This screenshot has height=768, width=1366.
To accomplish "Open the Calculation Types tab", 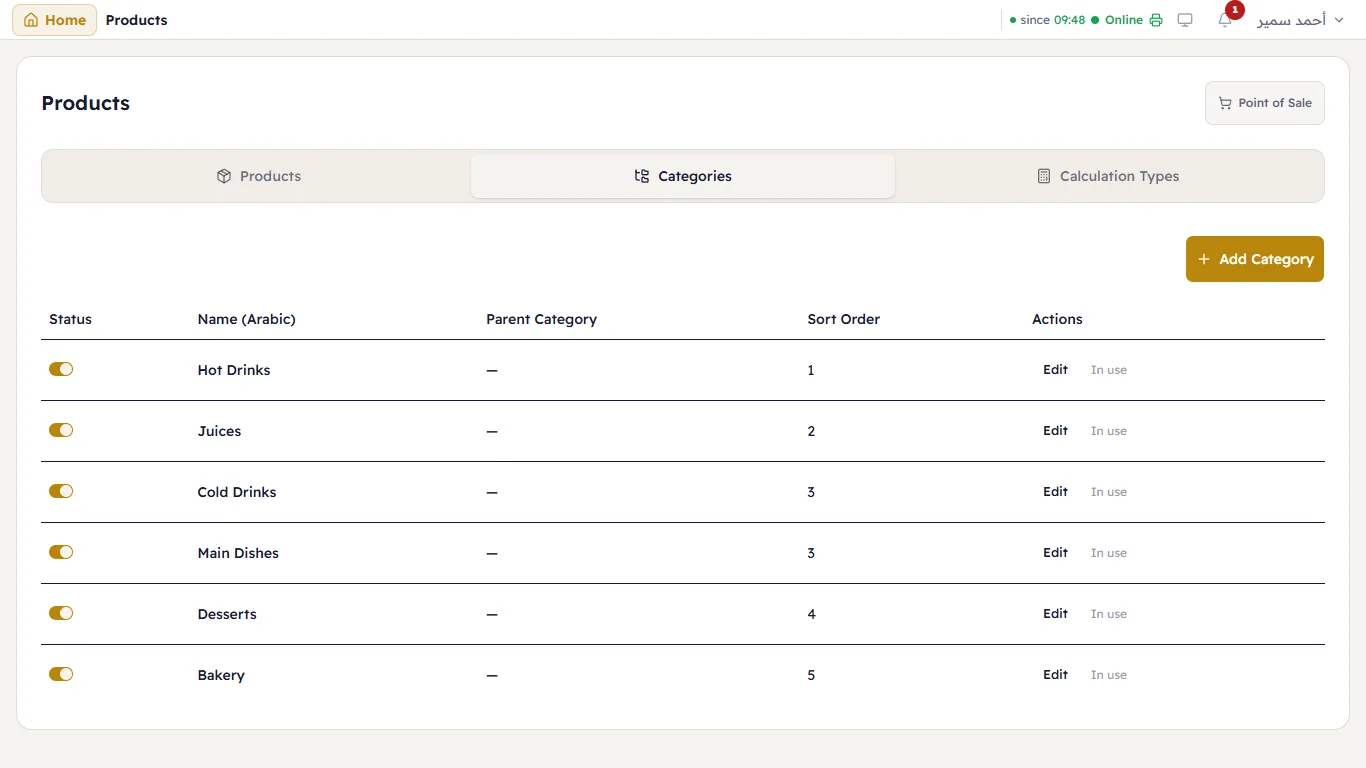I will tap(1108, 176).
